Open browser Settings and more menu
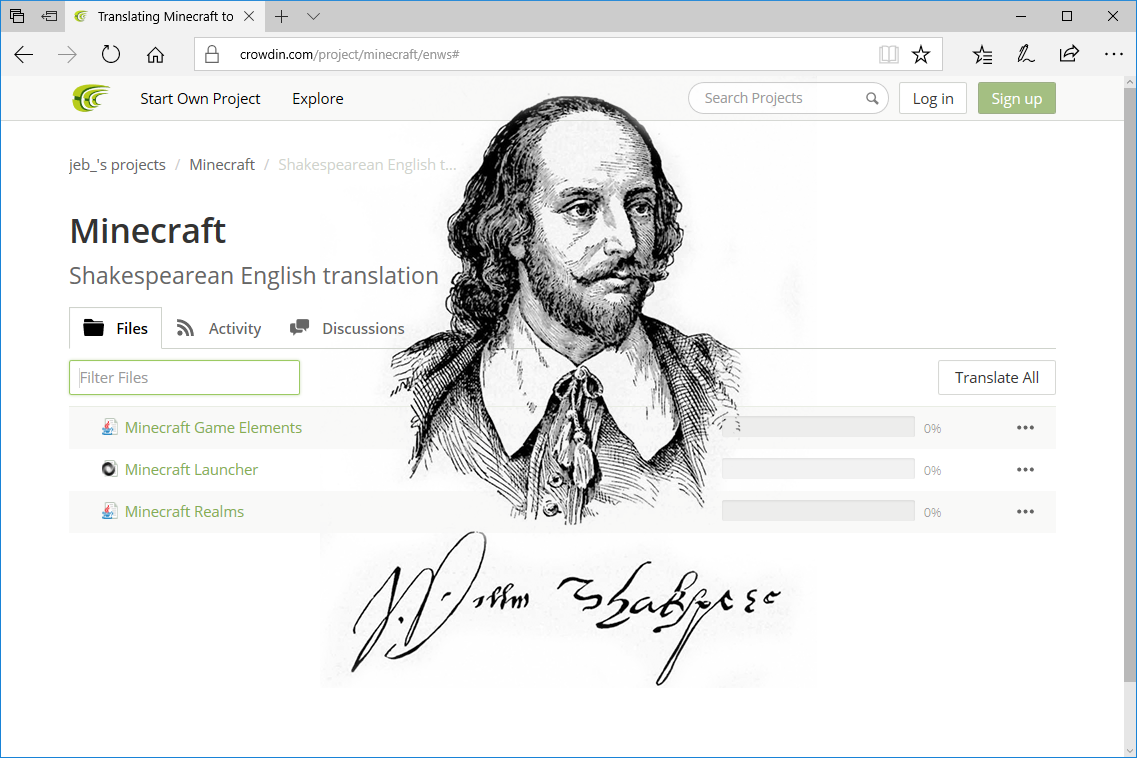 [1113, 55]
